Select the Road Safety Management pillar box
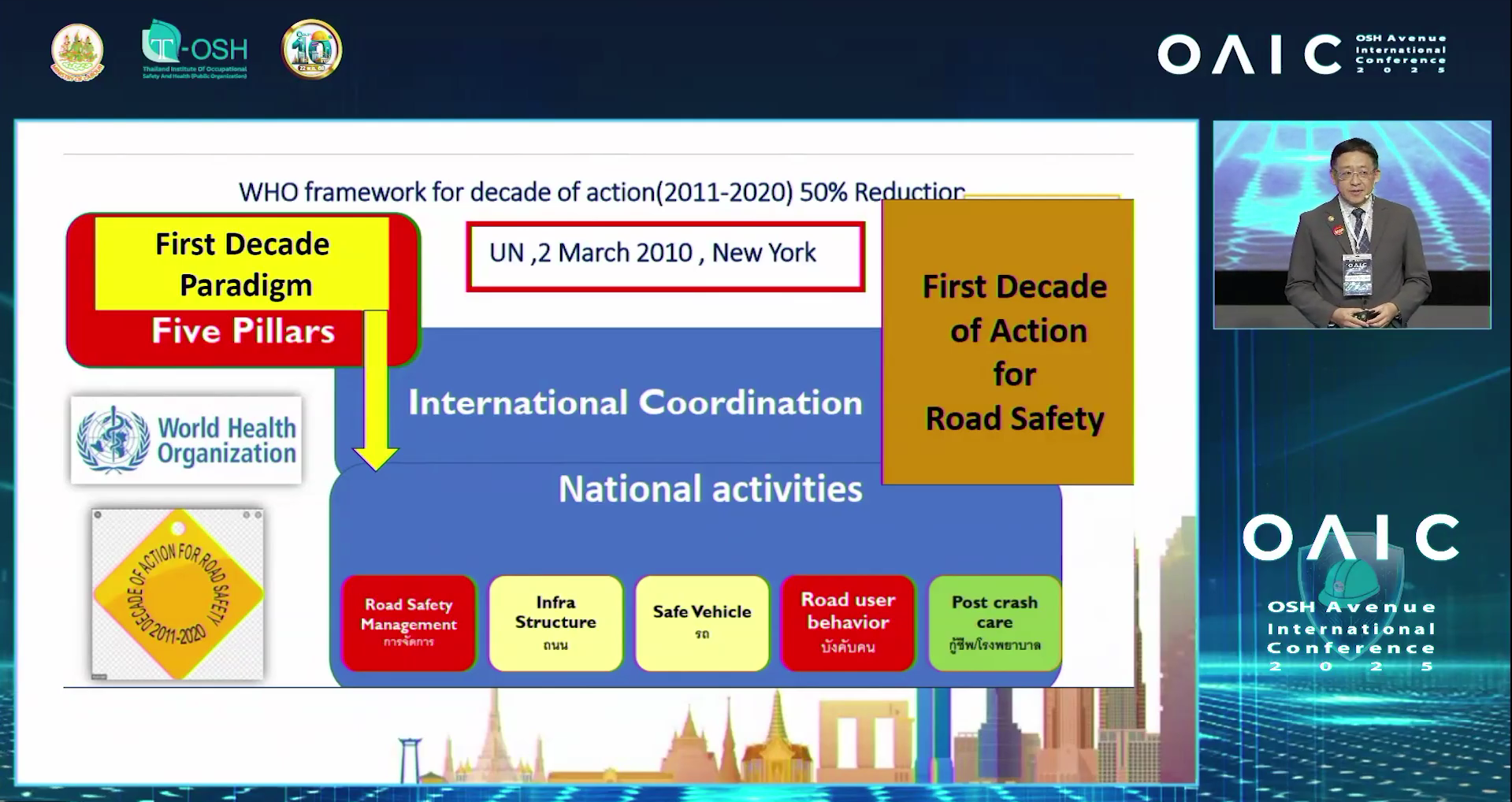 click(408, 623)
